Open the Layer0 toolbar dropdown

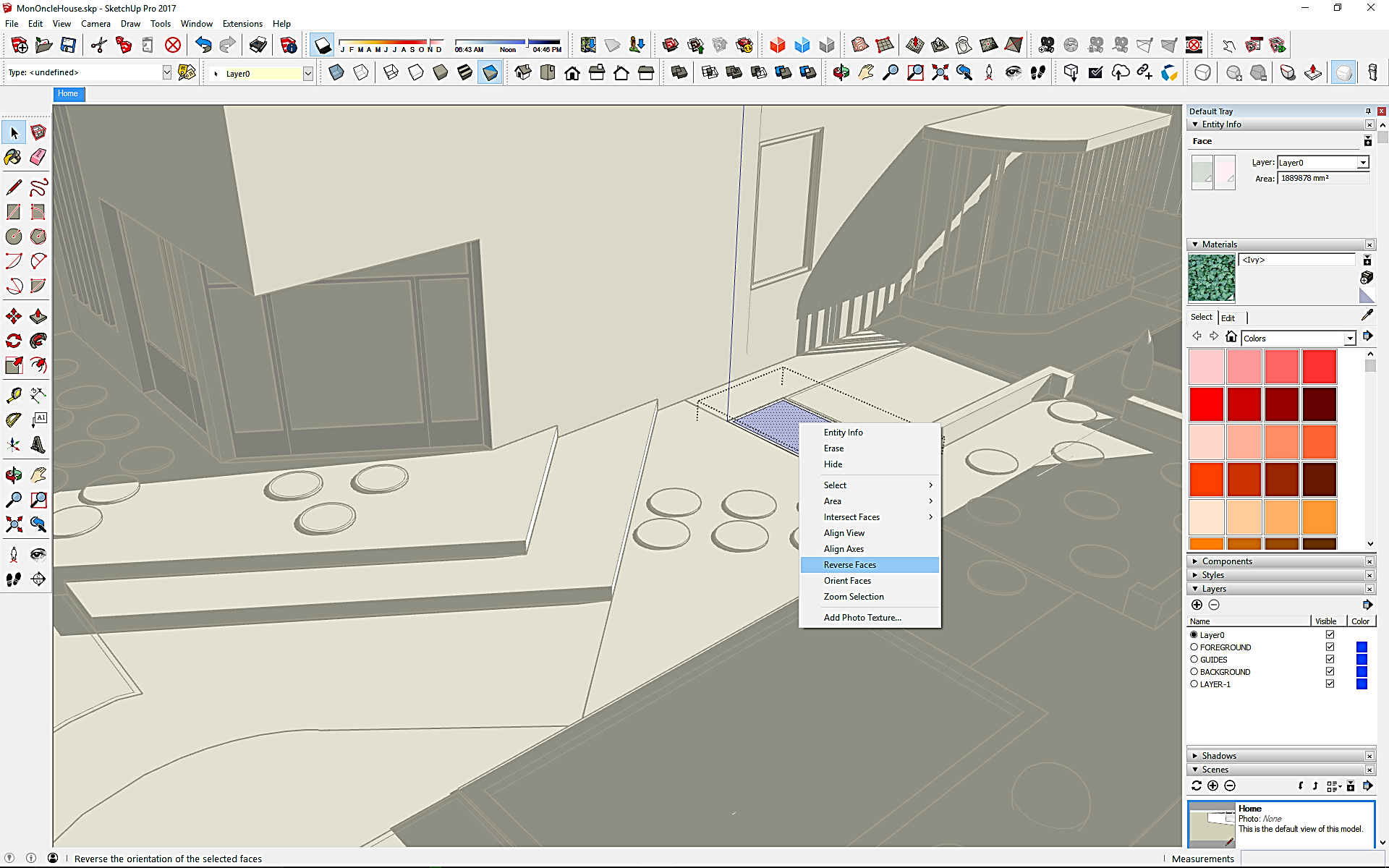tap(307, 73)
